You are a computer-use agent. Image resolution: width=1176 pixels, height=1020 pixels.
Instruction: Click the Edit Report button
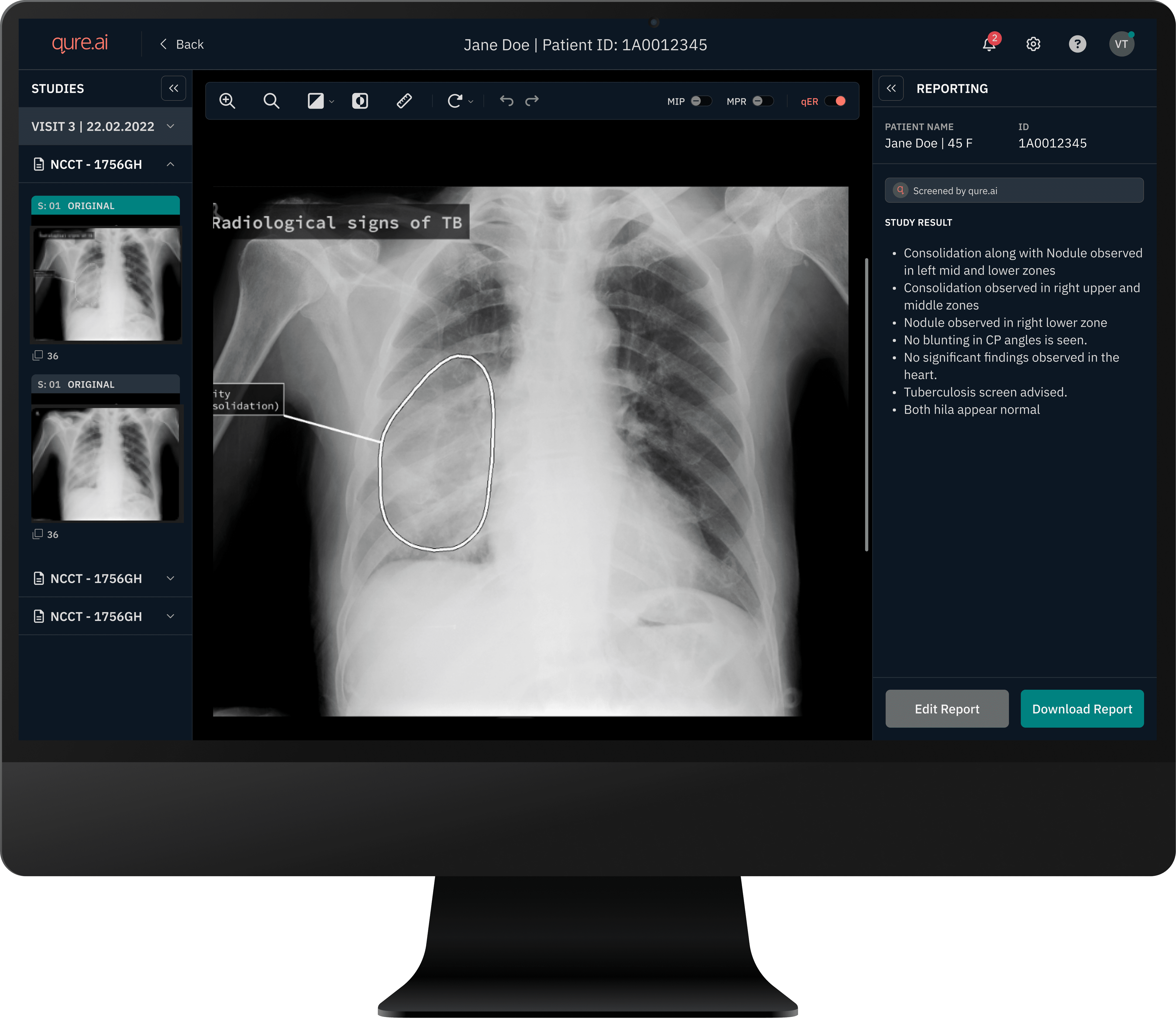click(947, 709)
